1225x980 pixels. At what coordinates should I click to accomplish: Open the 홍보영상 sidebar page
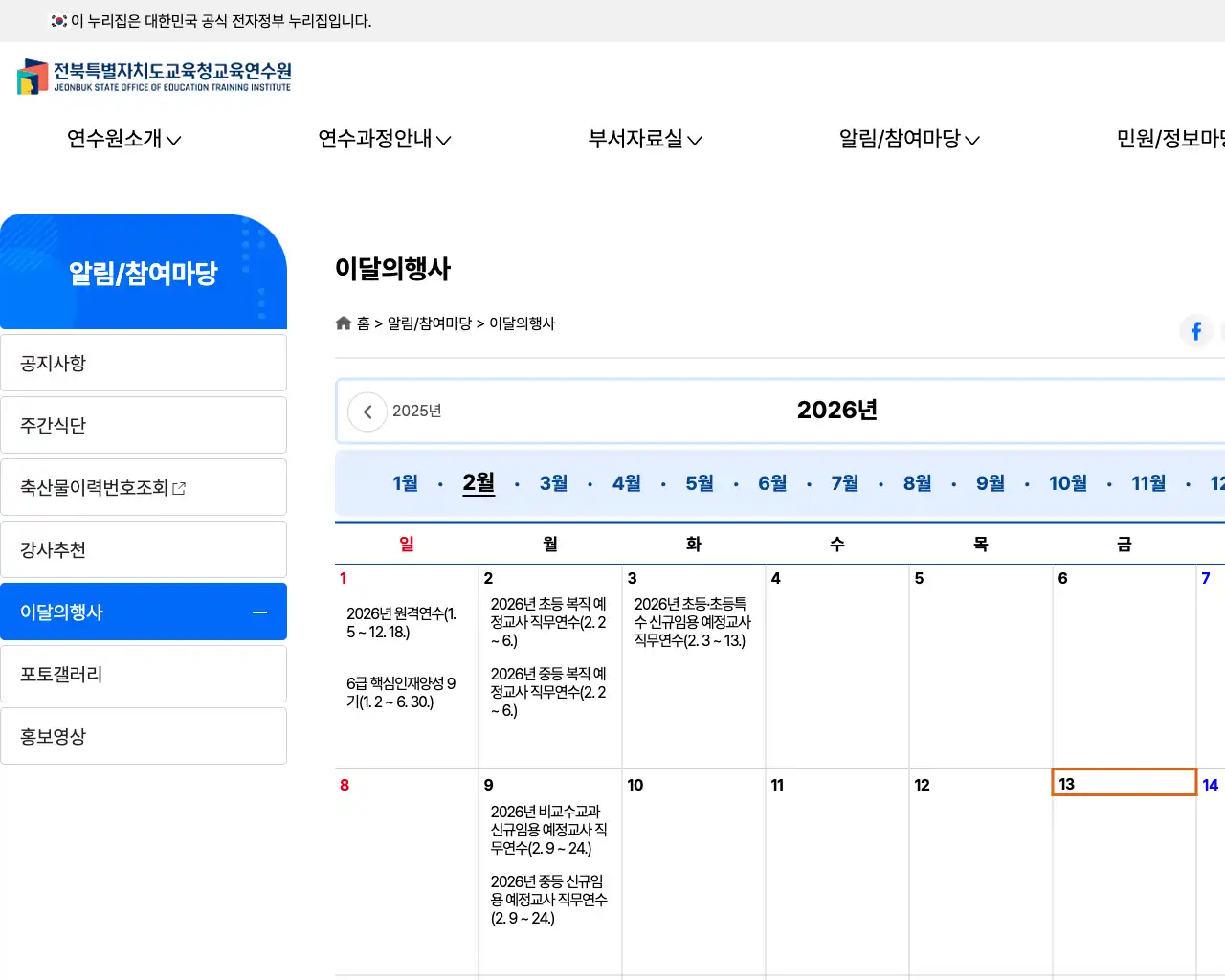(x=144, y=735)
